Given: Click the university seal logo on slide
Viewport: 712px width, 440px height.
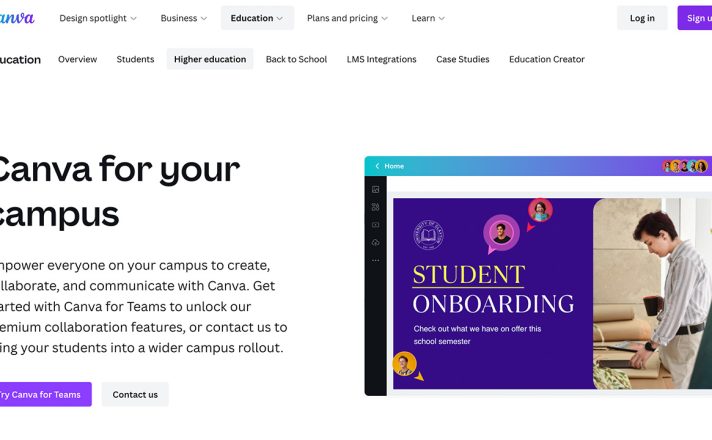Looking at the screenshot, I should tap(428, 235).
